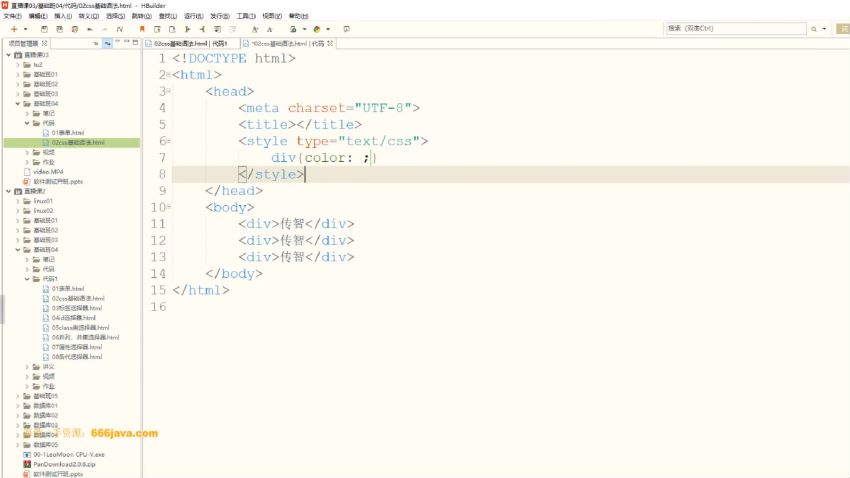Click the Redo arrow toolbar icon
The width and height of the screenshot is (850, 478).
105,29
